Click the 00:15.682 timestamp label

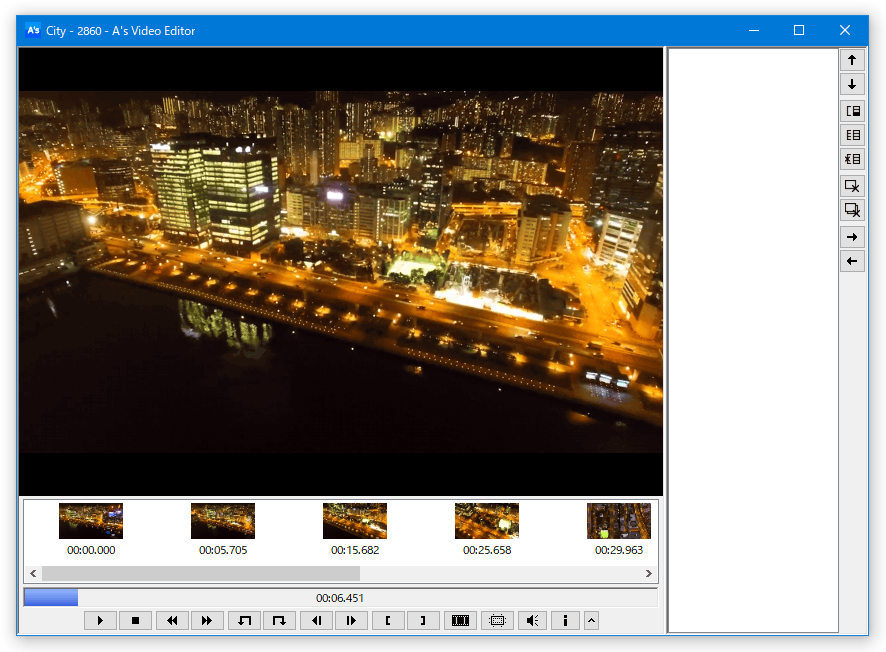355,550
